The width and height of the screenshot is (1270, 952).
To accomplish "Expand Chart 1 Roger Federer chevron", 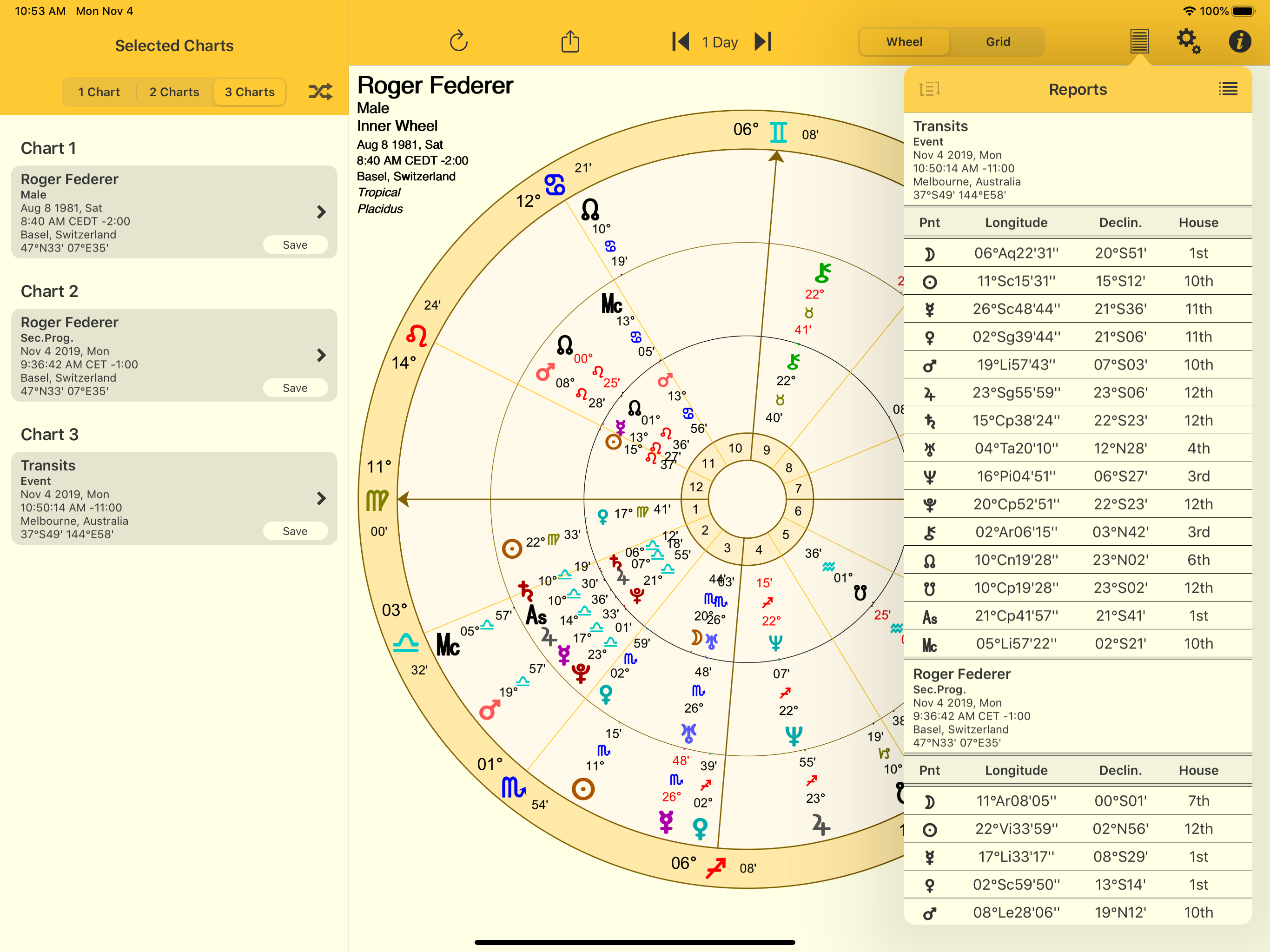I will [322, 212].
